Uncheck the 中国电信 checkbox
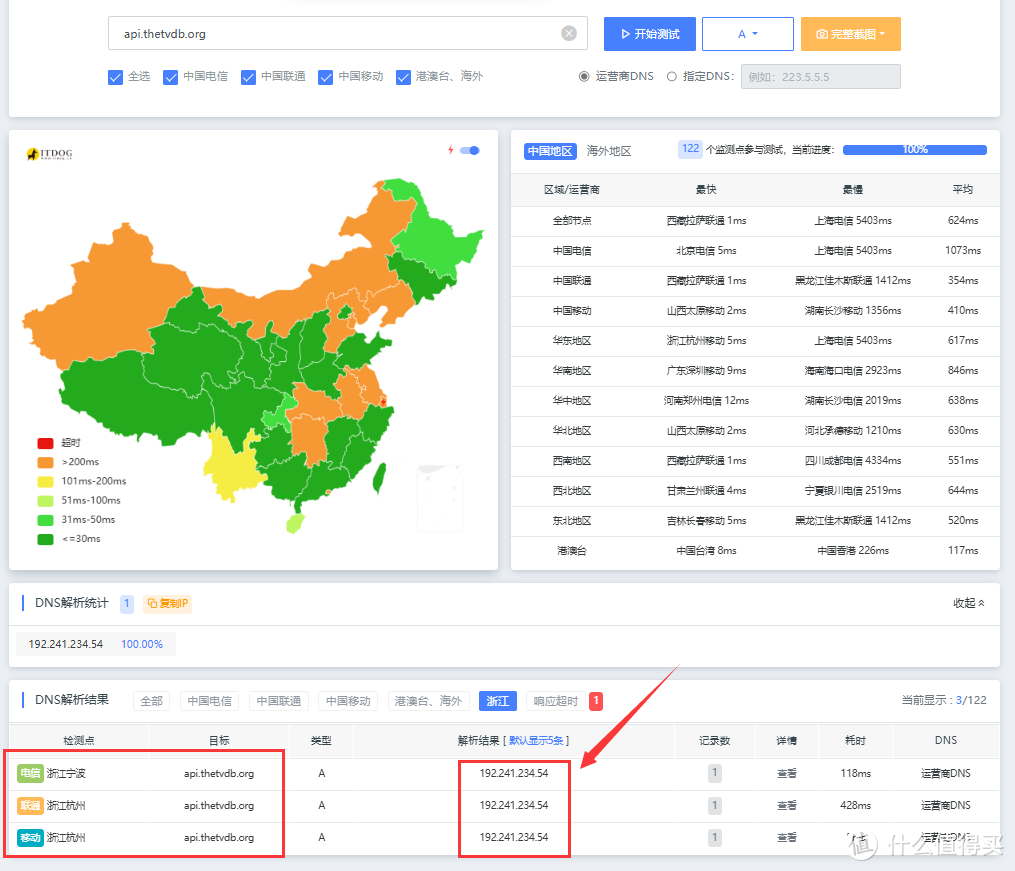Image resolution: width=1015 pixels, height=871 pixels. pyautogui.click(x=170, y=77)
